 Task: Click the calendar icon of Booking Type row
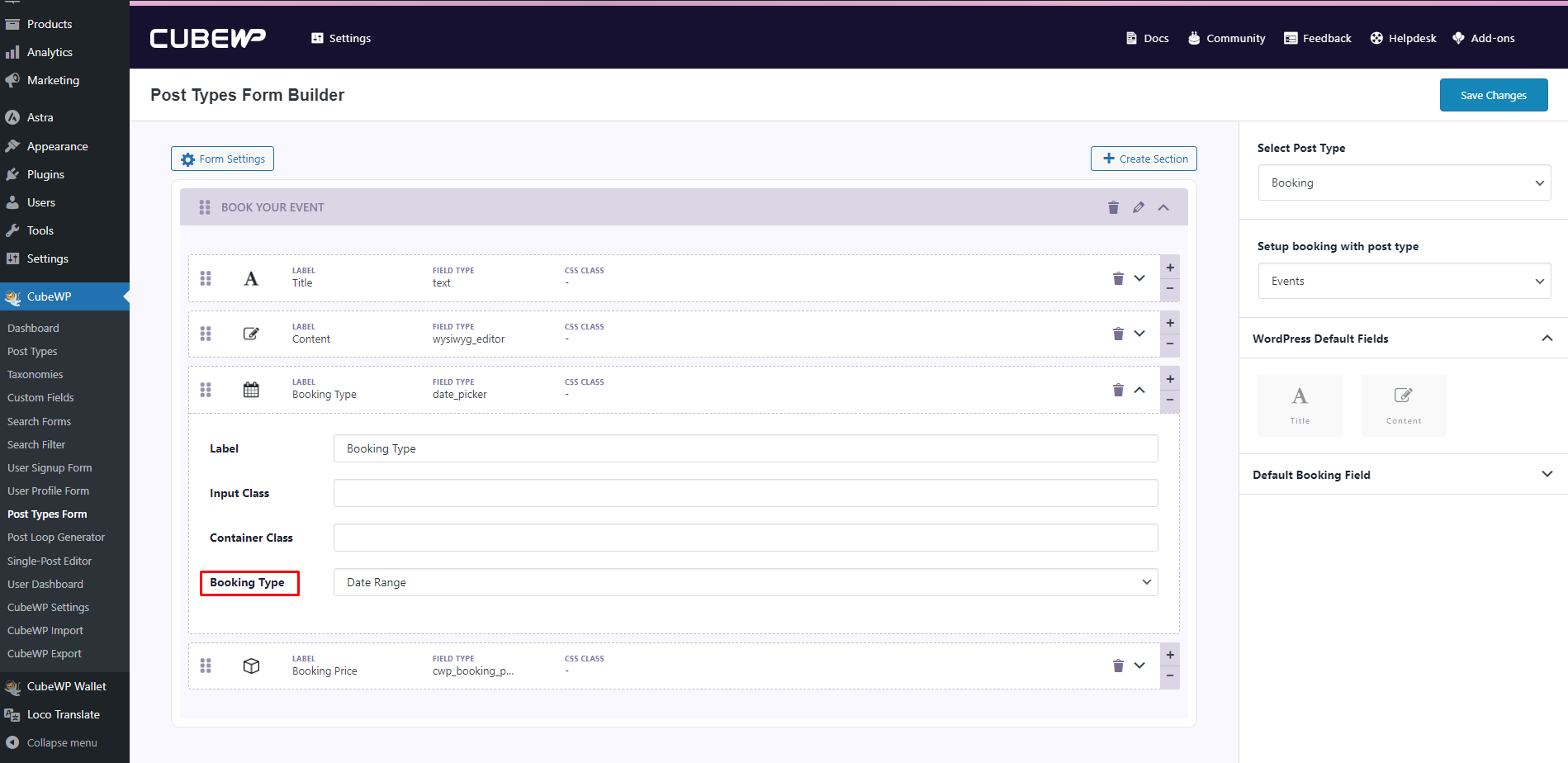pyautogui.click(x=251, y=390)
